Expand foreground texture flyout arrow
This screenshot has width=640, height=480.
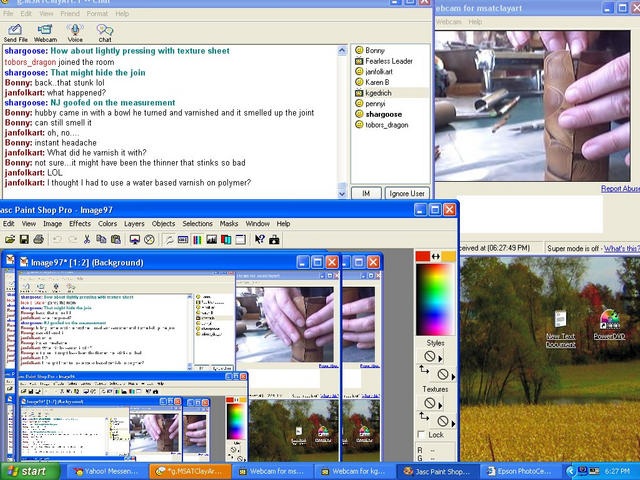[x=440, y=405]
